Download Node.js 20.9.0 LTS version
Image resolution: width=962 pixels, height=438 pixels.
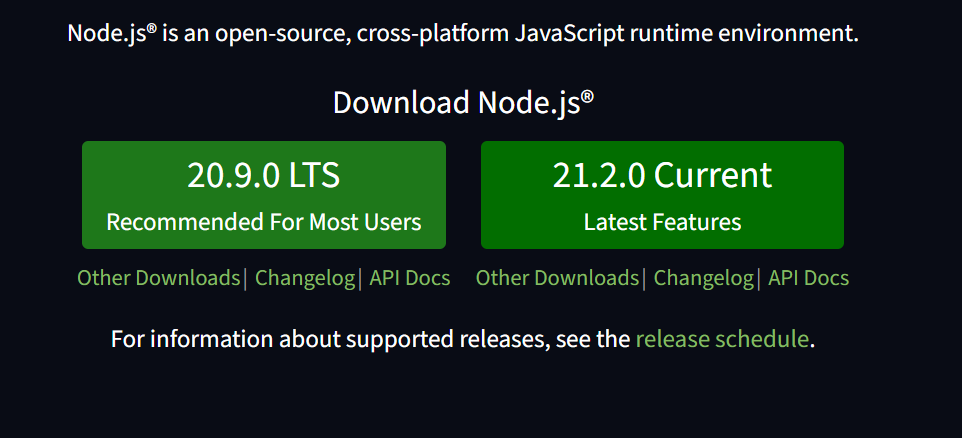(264, 195)
